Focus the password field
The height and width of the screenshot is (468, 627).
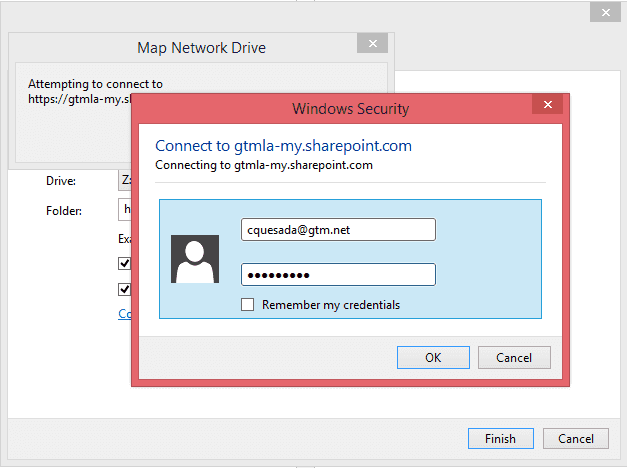click(338, 274)
